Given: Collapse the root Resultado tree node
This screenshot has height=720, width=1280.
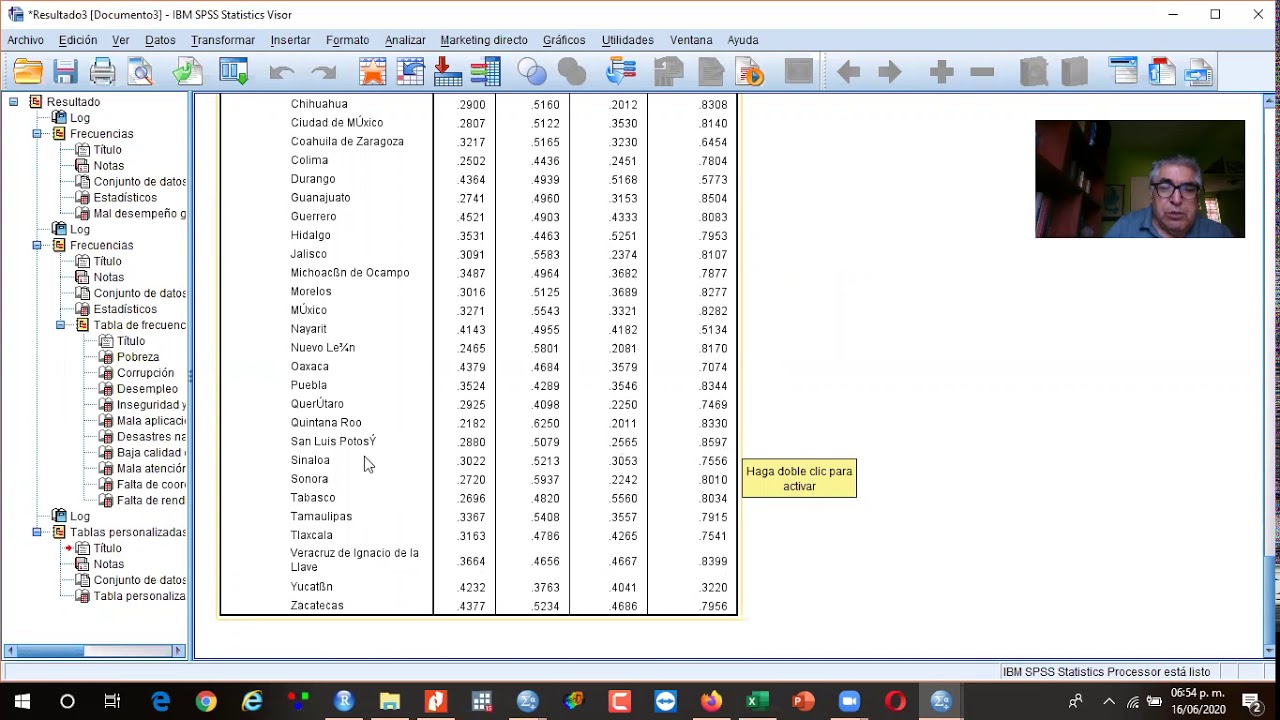Looking at the screenshot, I should (13, 102).
